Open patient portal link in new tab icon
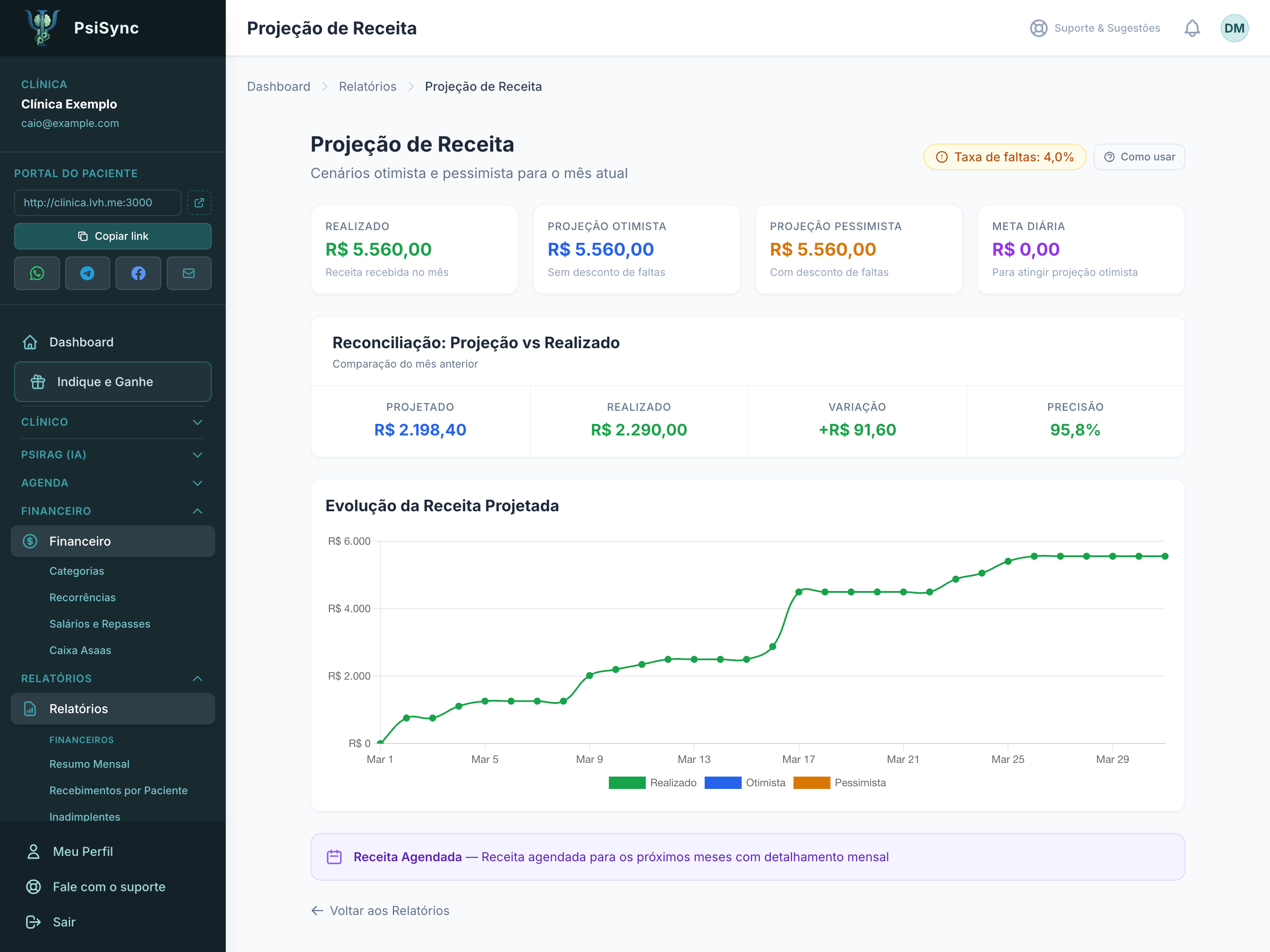The height and width of the screenshot is (952, 1270). tap(199, 203)
